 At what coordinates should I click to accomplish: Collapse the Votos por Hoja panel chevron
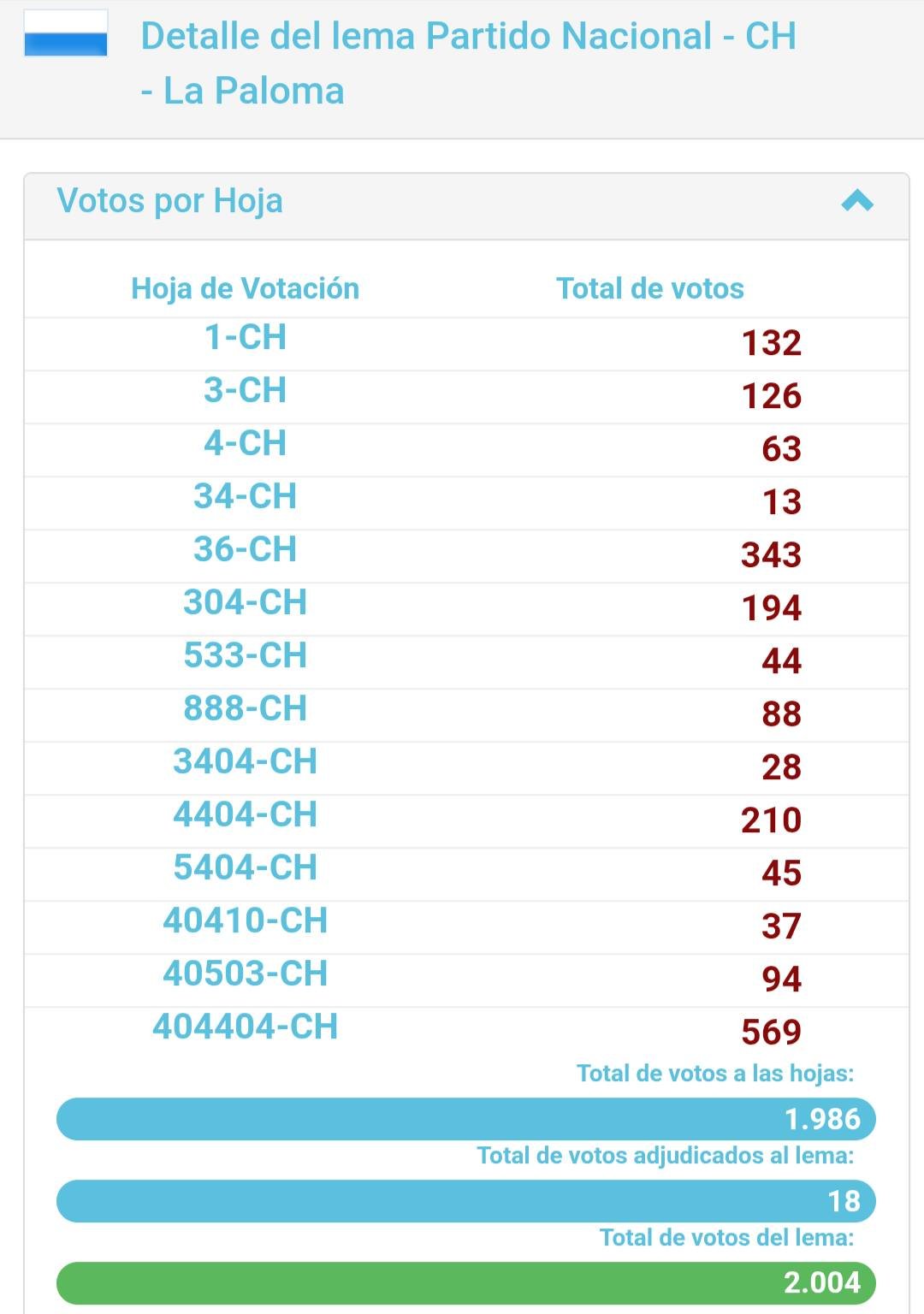click(x=857, y=201)
